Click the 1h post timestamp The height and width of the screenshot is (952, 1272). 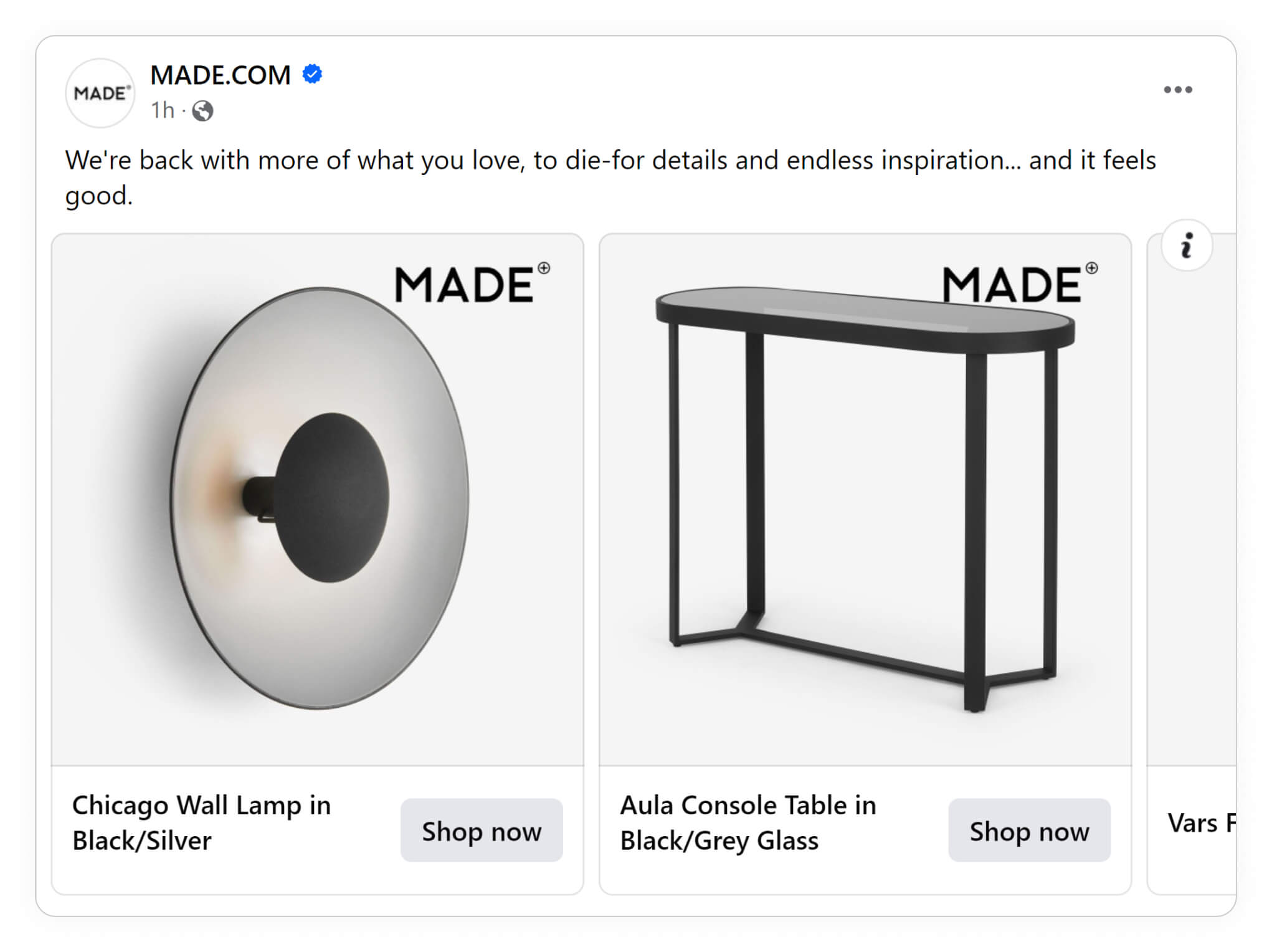coord(163,110)
